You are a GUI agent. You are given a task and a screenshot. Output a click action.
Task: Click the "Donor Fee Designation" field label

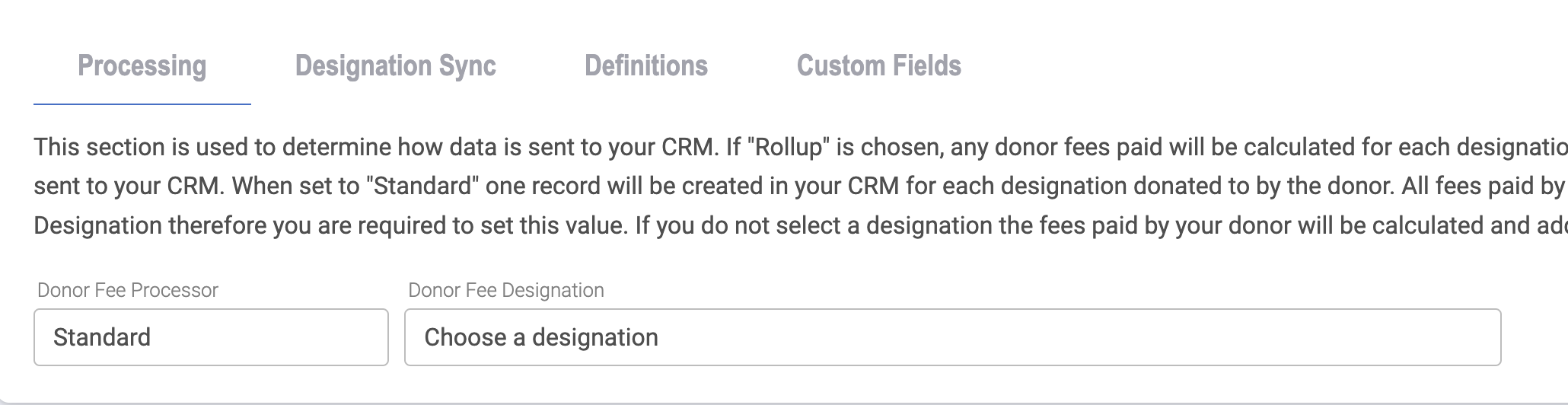[506, 290]
